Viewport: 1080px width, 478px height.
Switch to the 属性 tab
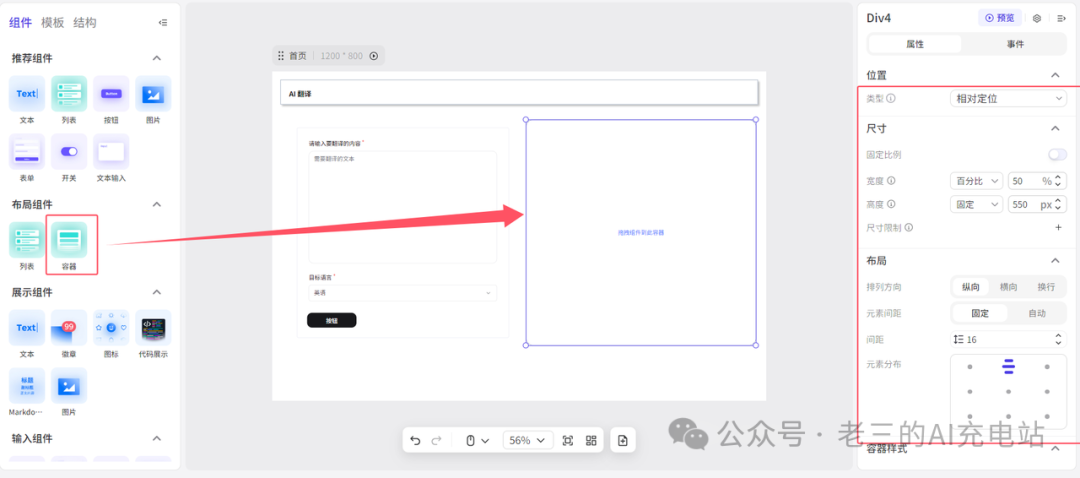pos(915,44)
